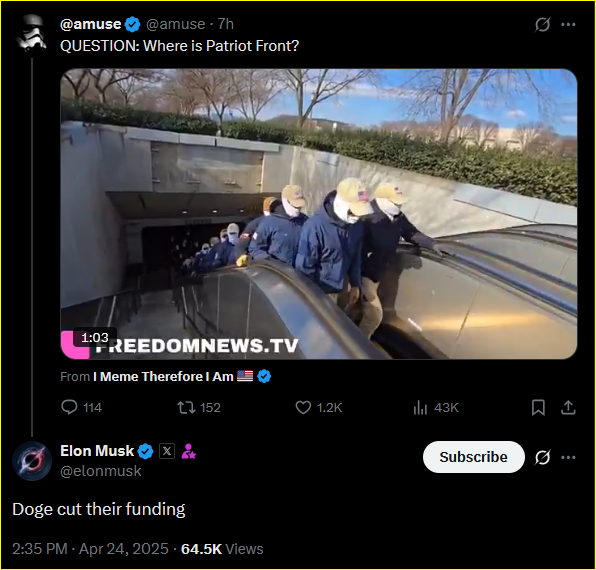Click the @amuse display name
The width and height of the screenshot is (596, 570).
[x=90, y=24]
